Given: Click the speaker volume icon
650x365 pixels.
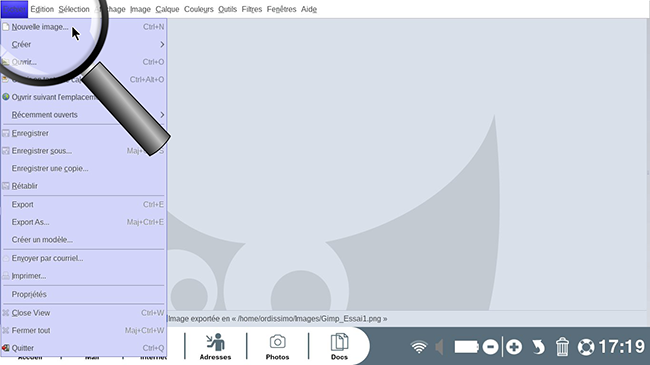Looking at the screenshot, I should pos(439,347).
